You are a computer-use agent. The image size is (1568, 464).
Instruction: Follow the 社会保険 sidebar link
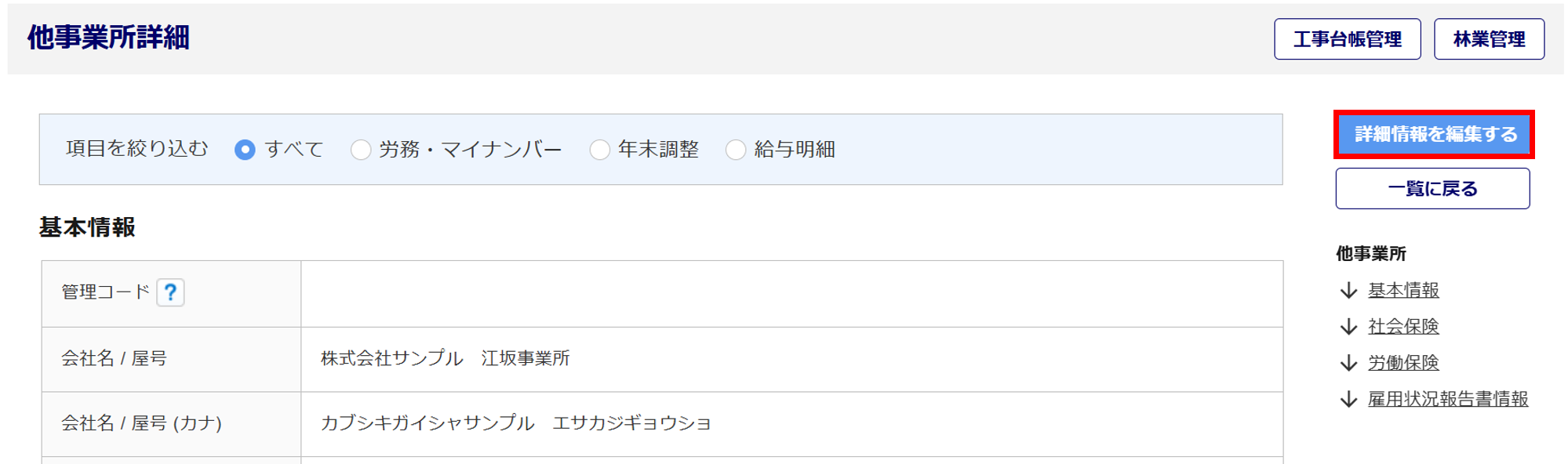1403,327
